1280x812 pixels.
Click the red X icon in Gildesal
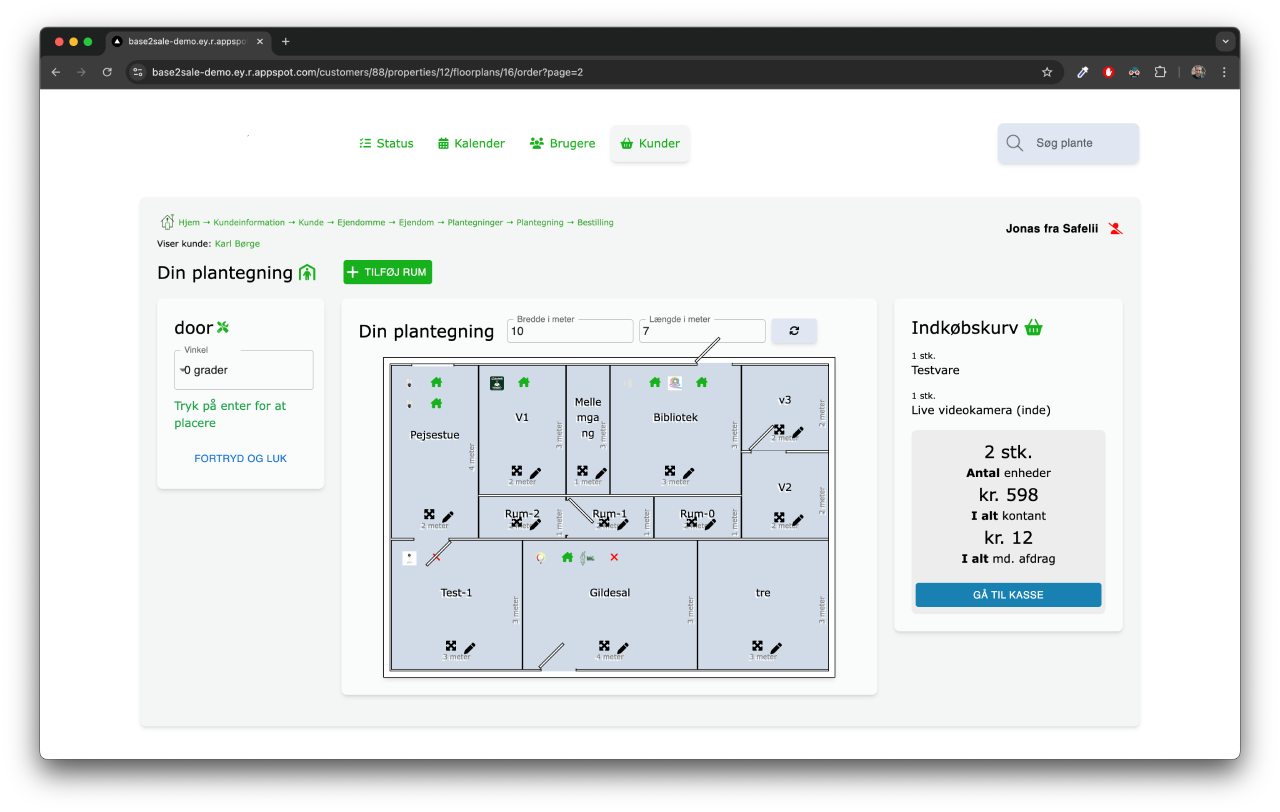tap(614, 557)
